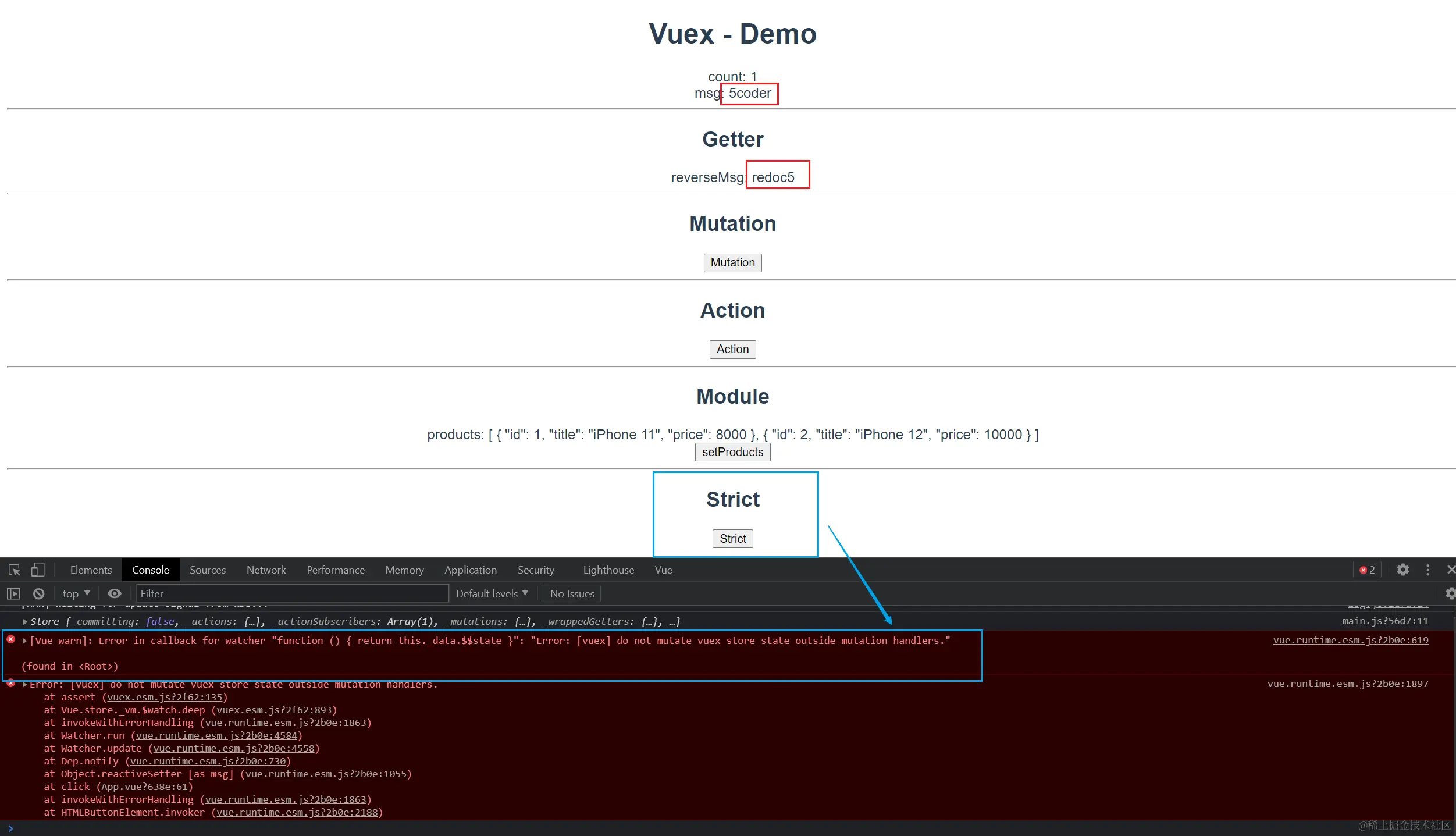Viewport: 1456px width, 836px height.
Task: Switch to the Vue devtools tab
Action: pos(663,570)
